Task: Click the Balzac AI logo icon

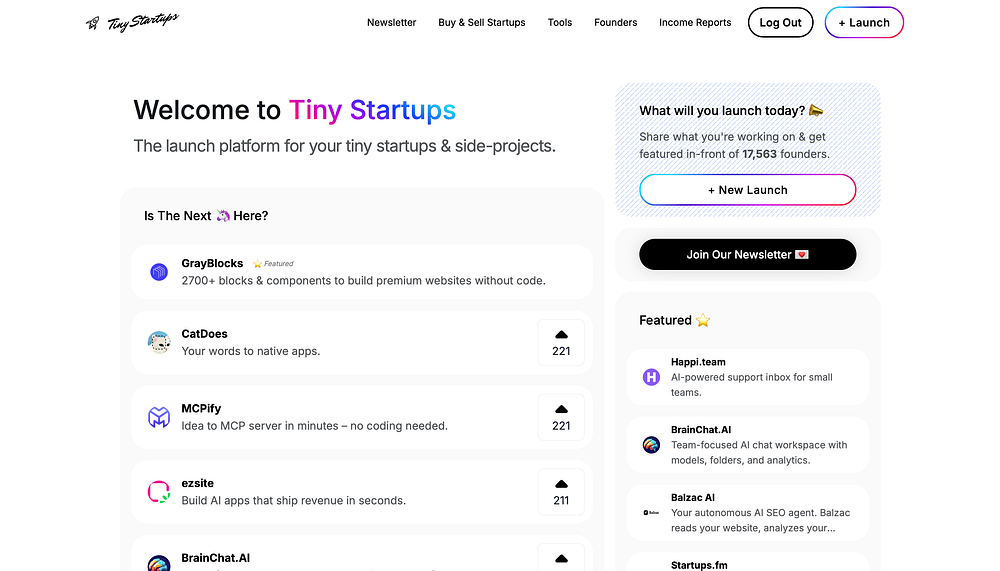Action: tap(651, 512)
